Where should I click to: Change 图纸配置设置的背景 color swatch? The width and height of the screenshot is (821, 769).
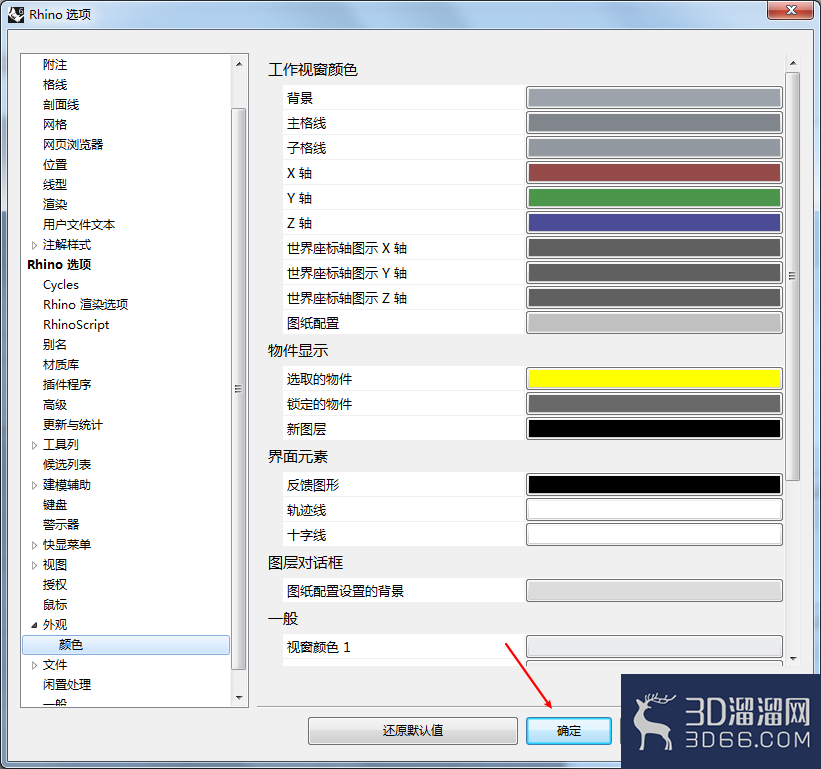(654, 591)
